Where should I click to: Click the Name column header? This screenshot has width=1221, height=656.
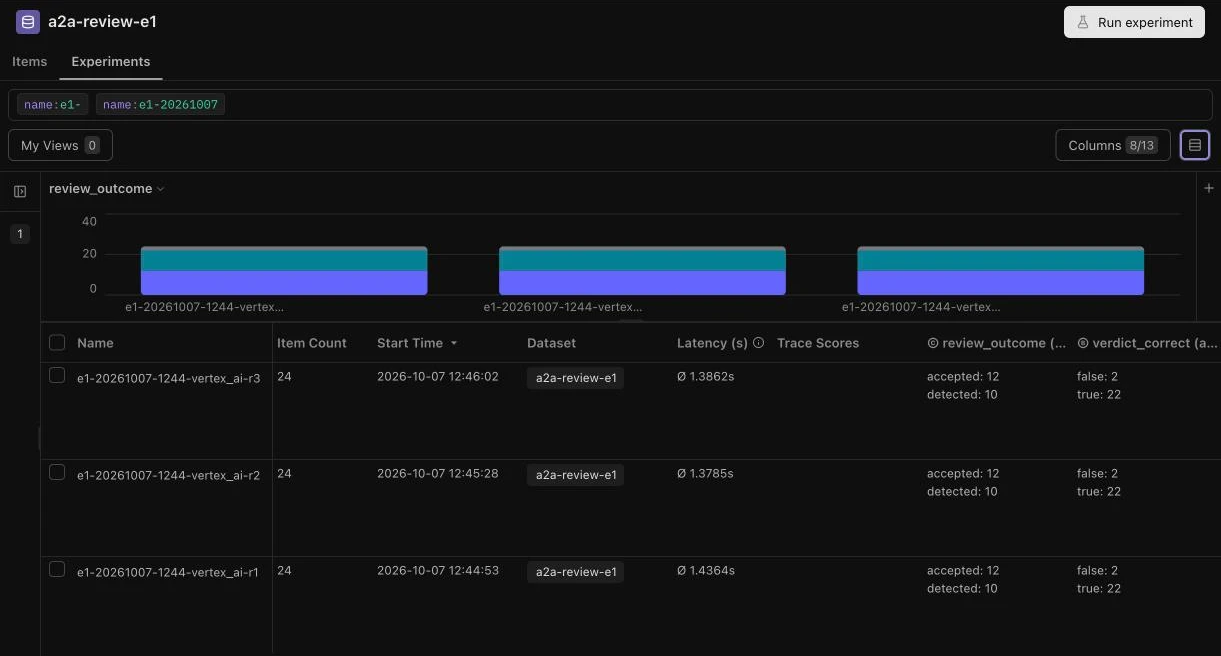[x=95, y=343]
